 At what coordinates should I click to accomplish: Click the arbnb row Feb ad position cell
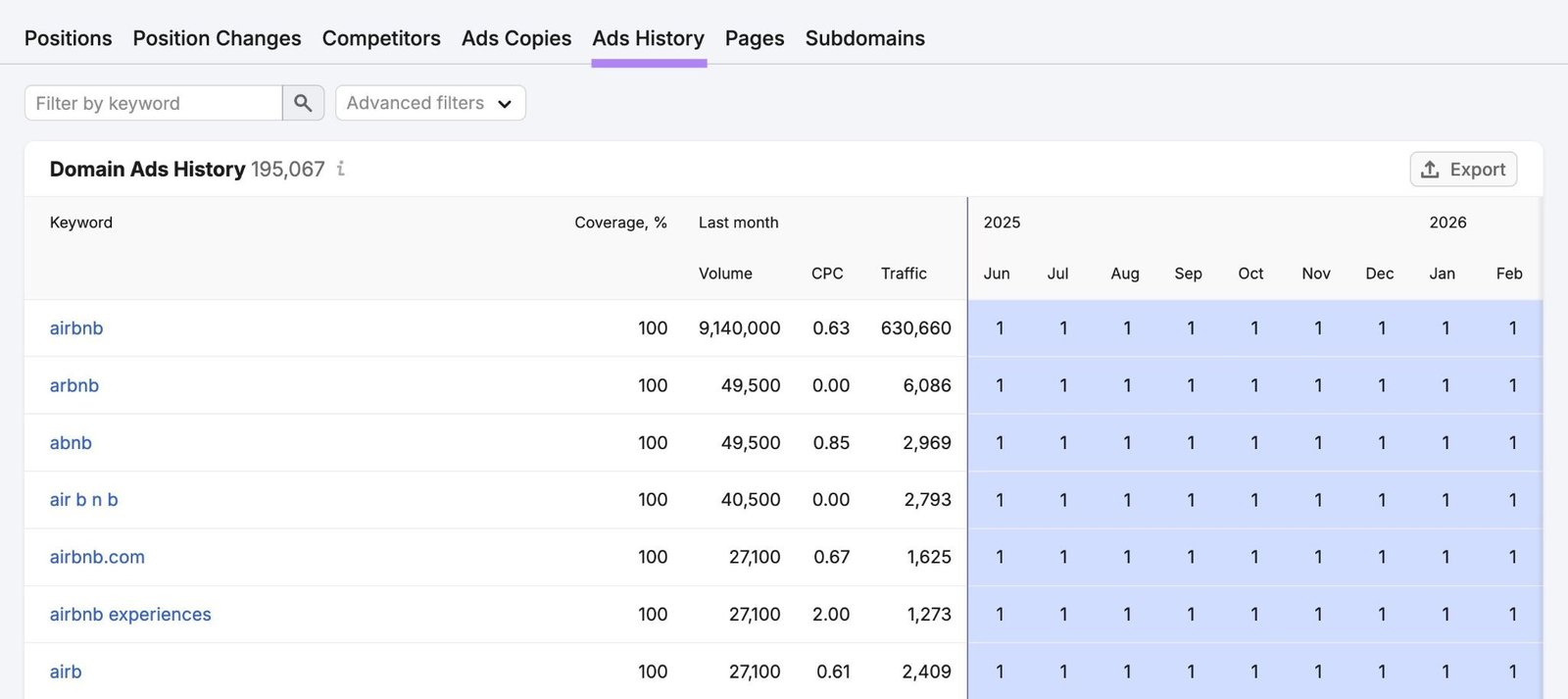tap(1513, 385)
